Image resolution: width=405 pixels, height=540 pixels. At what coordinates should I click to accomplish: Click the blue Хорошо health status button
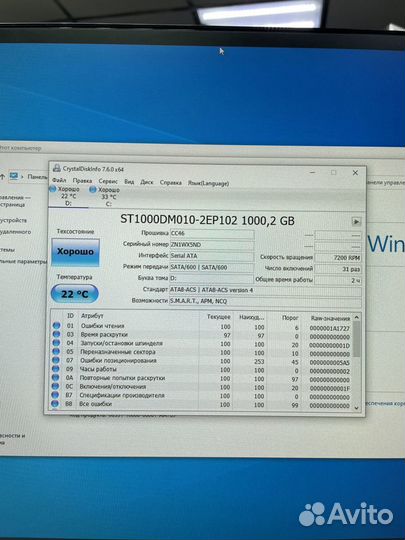click(75, 252)
